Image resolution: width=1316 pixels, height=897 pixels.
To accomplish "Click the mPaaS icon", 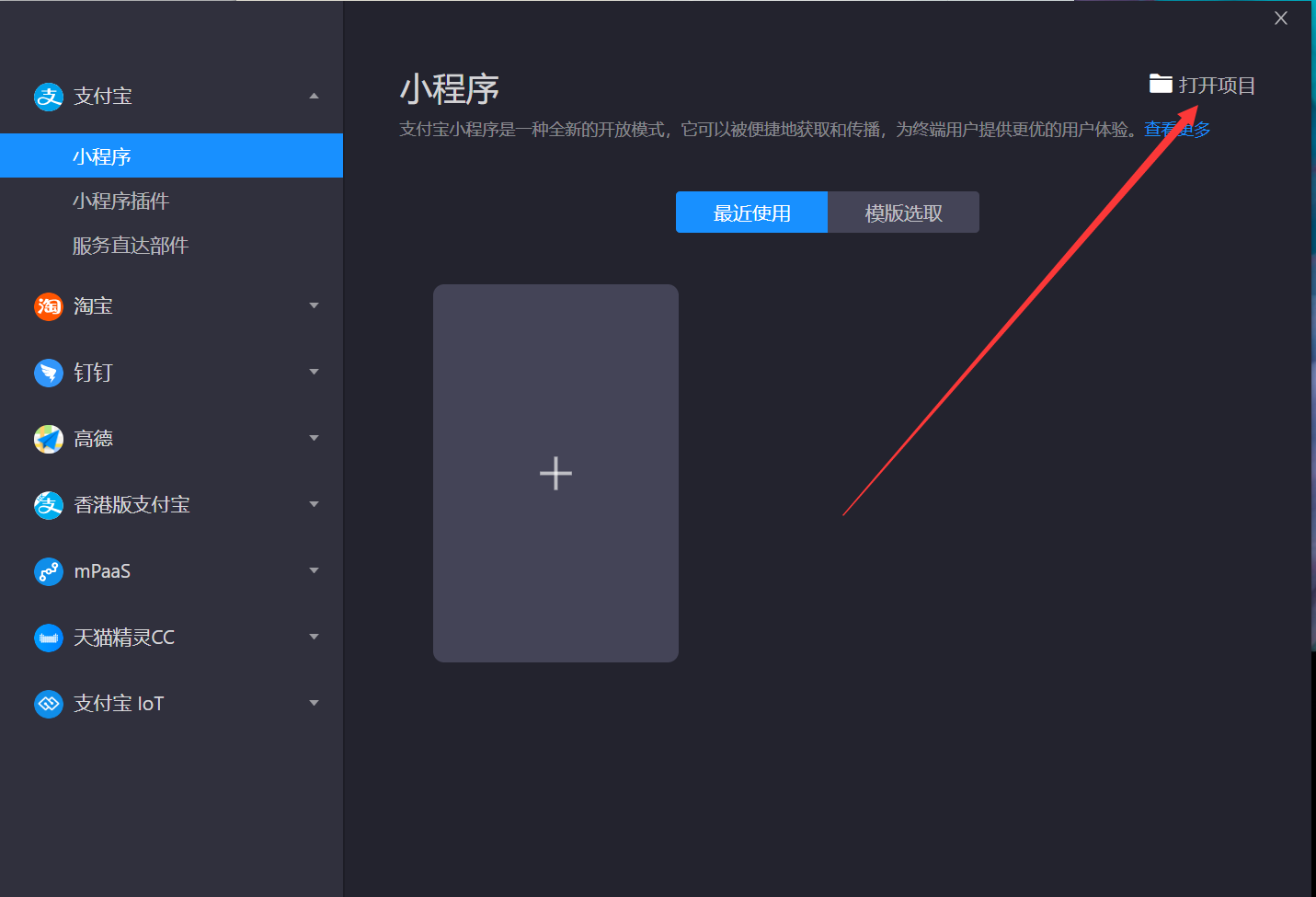I will click(x=49, y=571).
